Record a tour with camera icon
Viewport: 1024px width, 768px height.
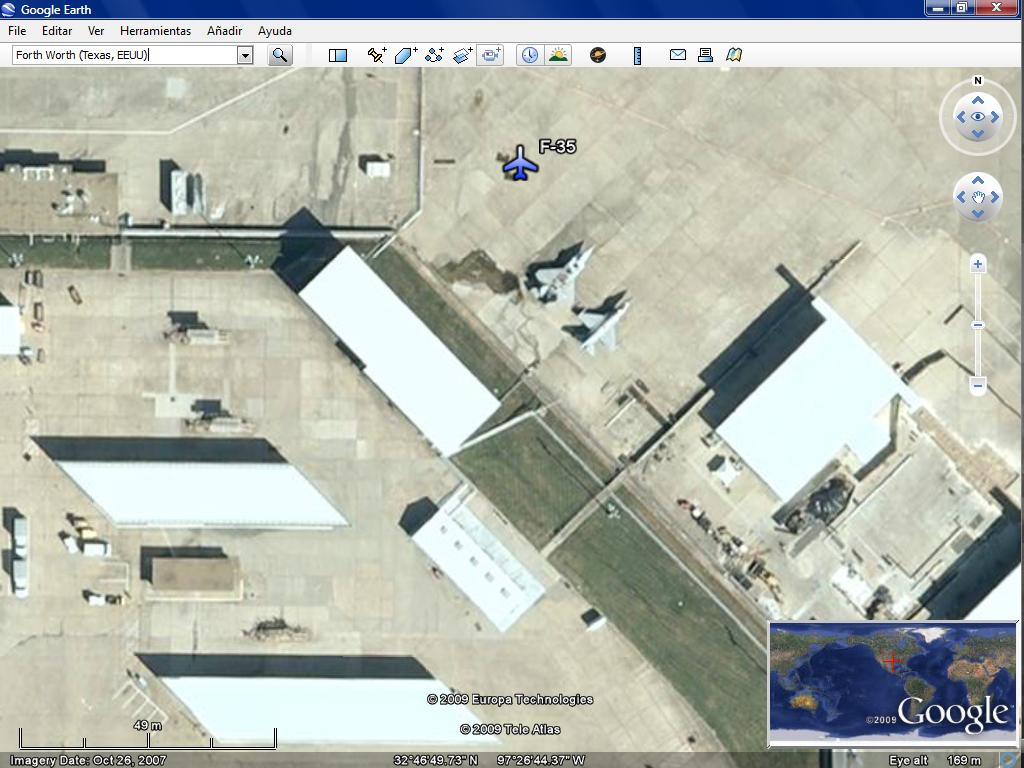(x=490, y=55)
